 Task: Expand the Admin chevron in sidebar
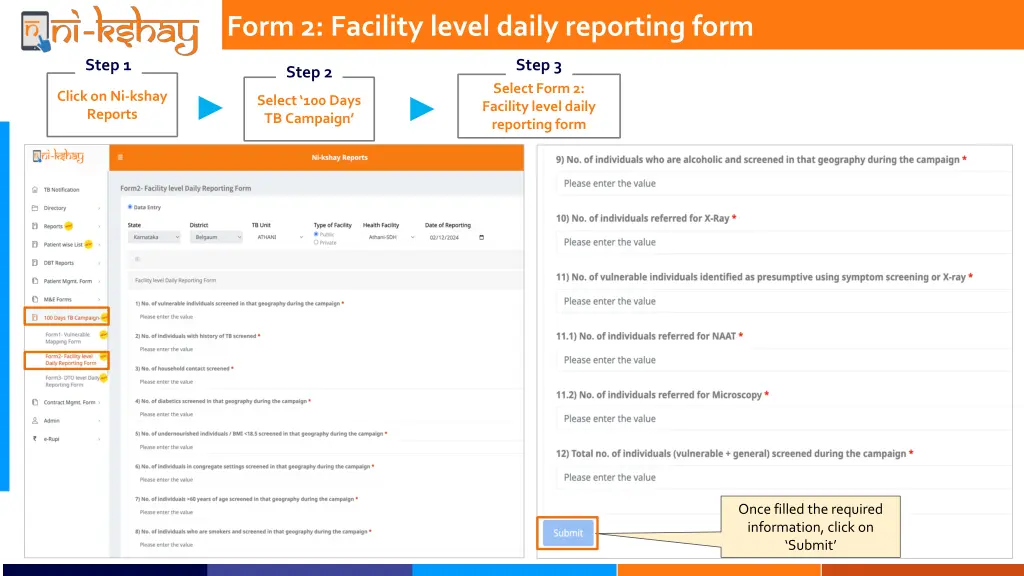pyautogui.click(x=99, y=421)
